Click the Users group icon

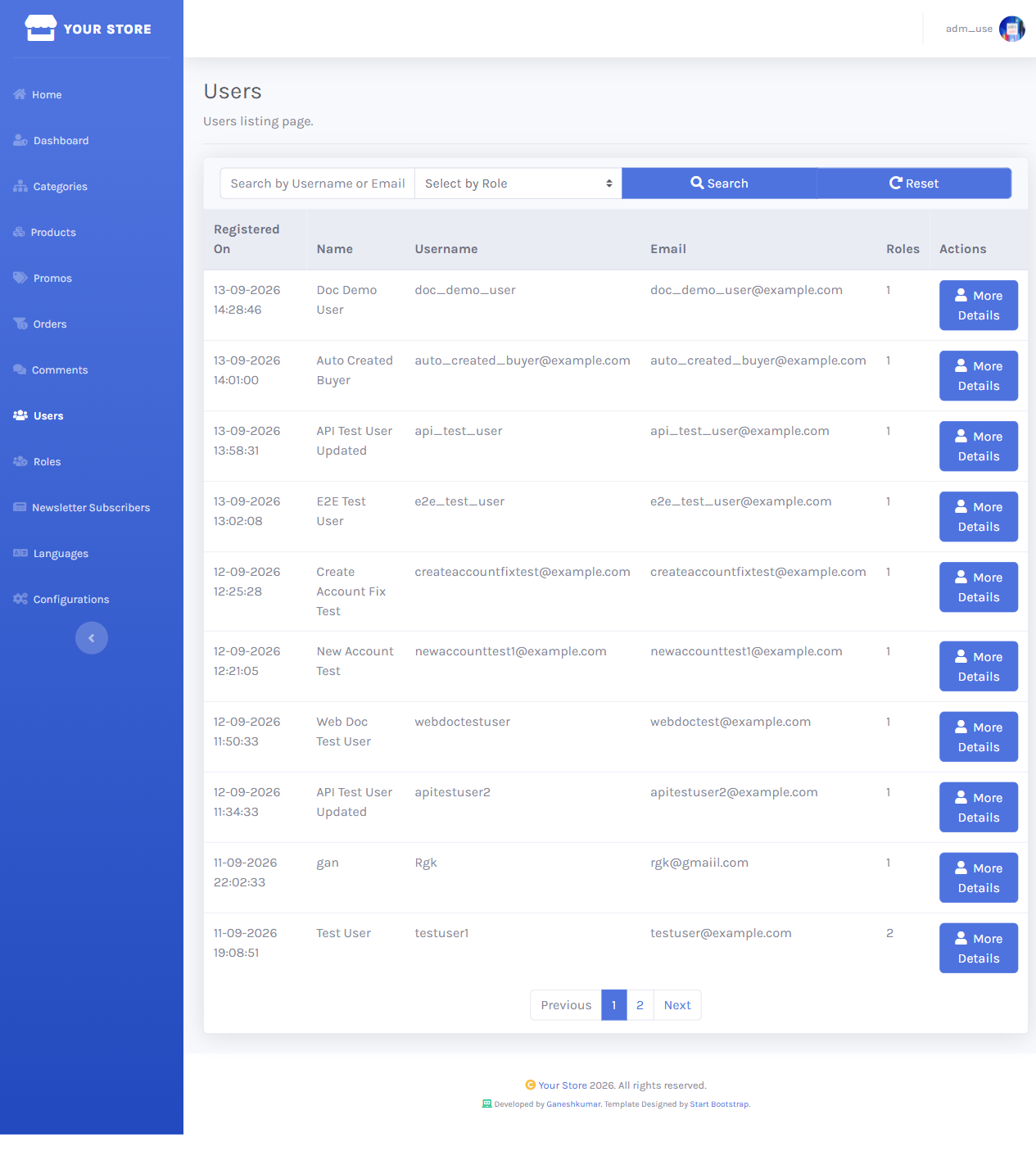[x=20, y=415]
